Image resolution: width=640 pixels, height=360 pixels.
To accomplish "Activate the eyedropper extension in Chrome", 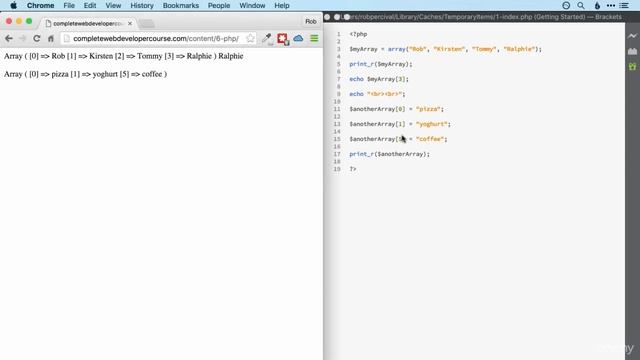I will [x=267, y=38].
